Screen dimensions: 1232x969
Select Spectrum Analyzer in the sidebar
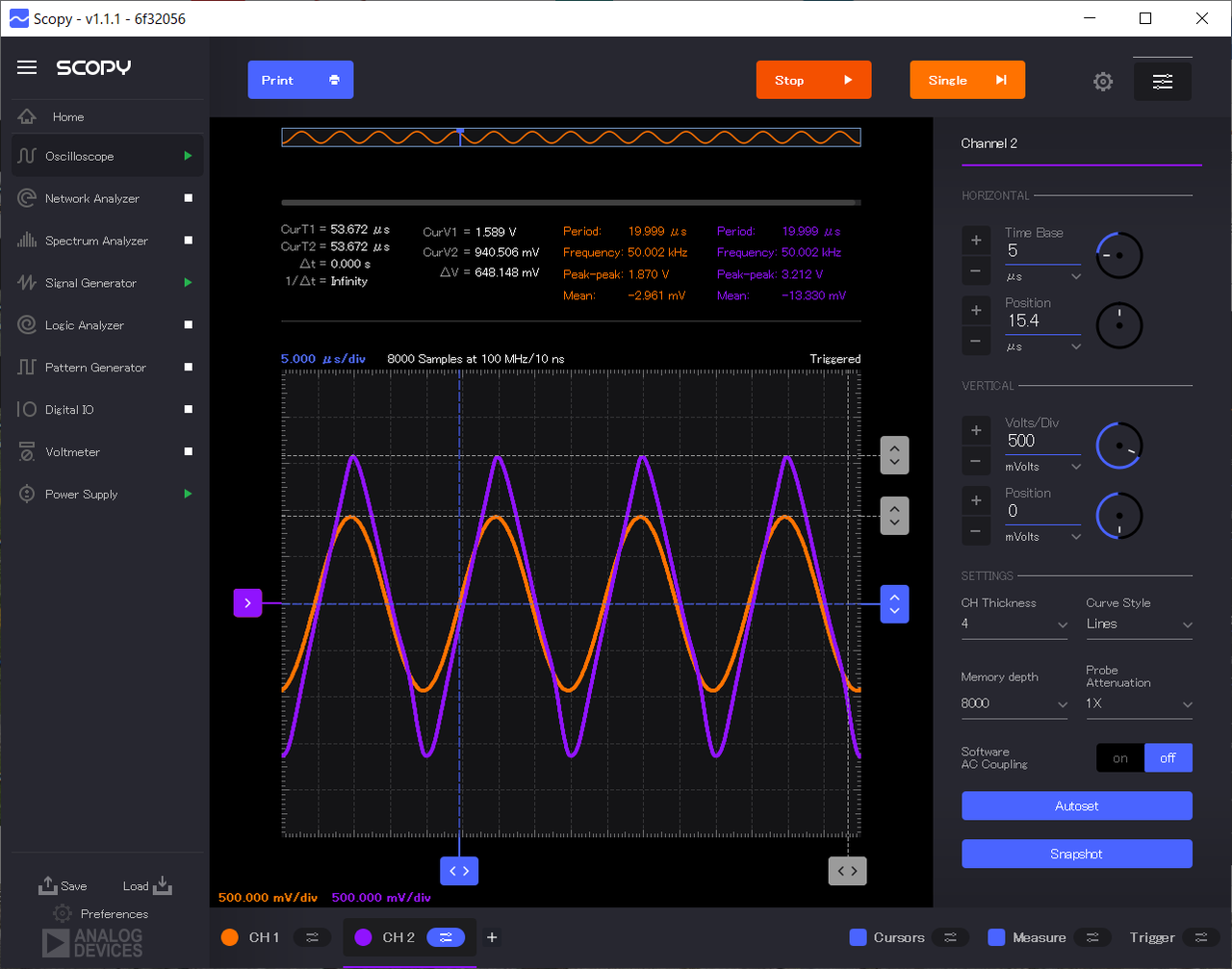pyautogui.click(x=96, y=241)
